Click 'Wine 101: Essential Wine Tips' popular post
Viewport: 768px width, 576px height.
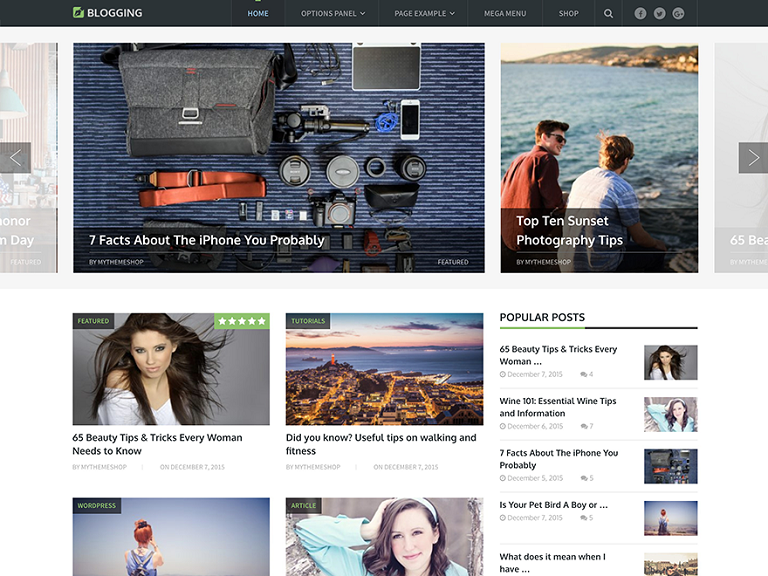[x=558, y=407]
